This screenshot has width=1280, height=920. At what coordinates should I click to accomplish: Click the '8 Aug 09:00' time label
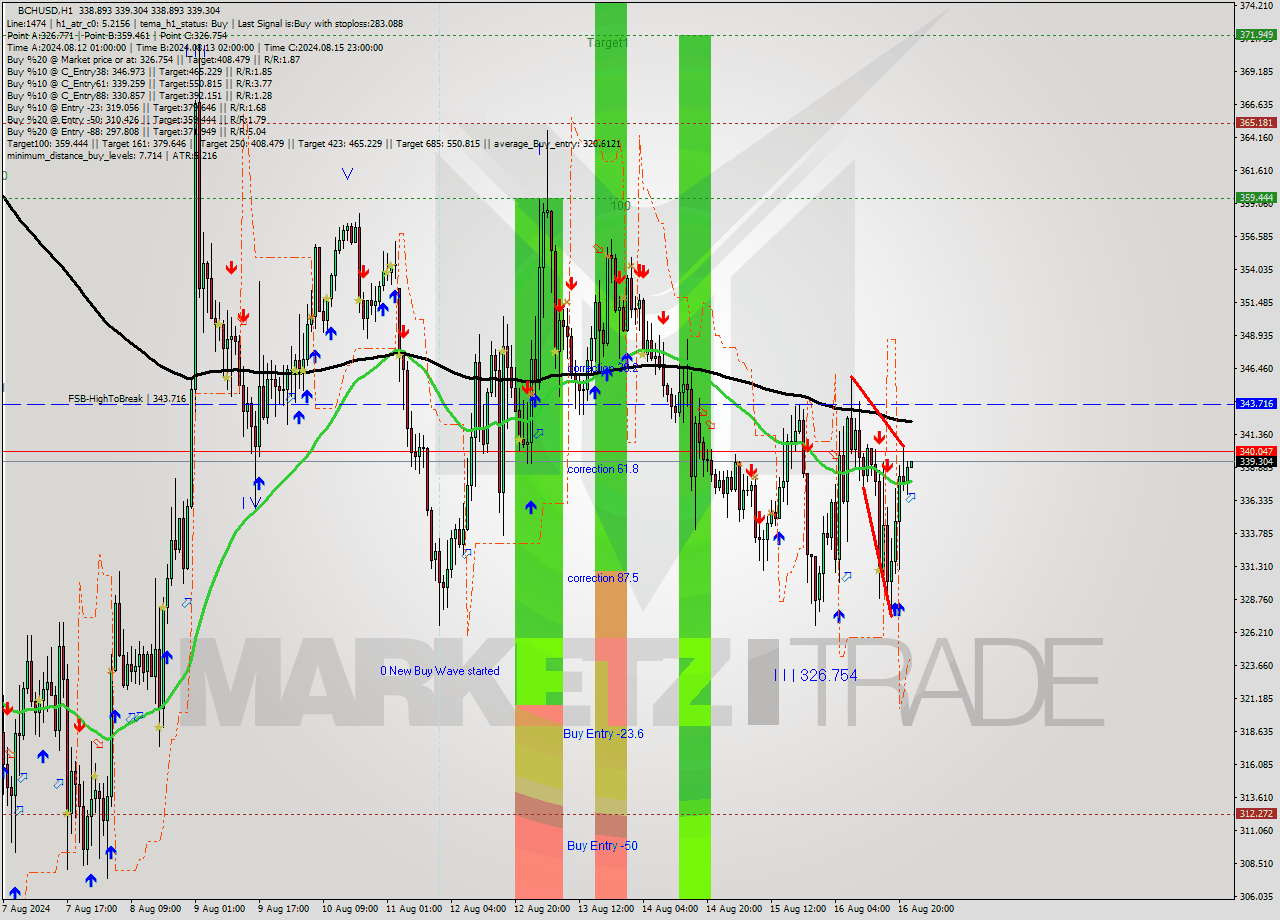[156, 909]
